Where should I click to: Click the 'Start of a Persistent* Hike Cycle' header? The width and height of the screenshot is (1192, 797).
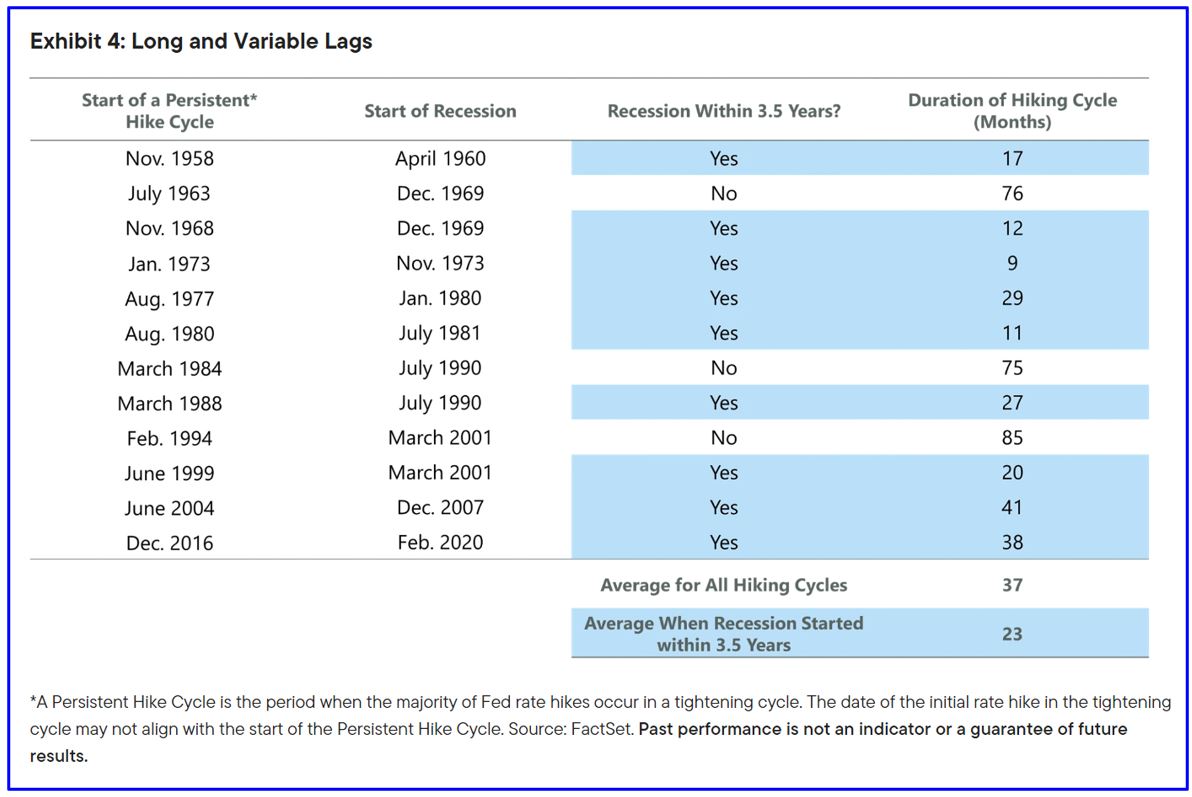170,111
